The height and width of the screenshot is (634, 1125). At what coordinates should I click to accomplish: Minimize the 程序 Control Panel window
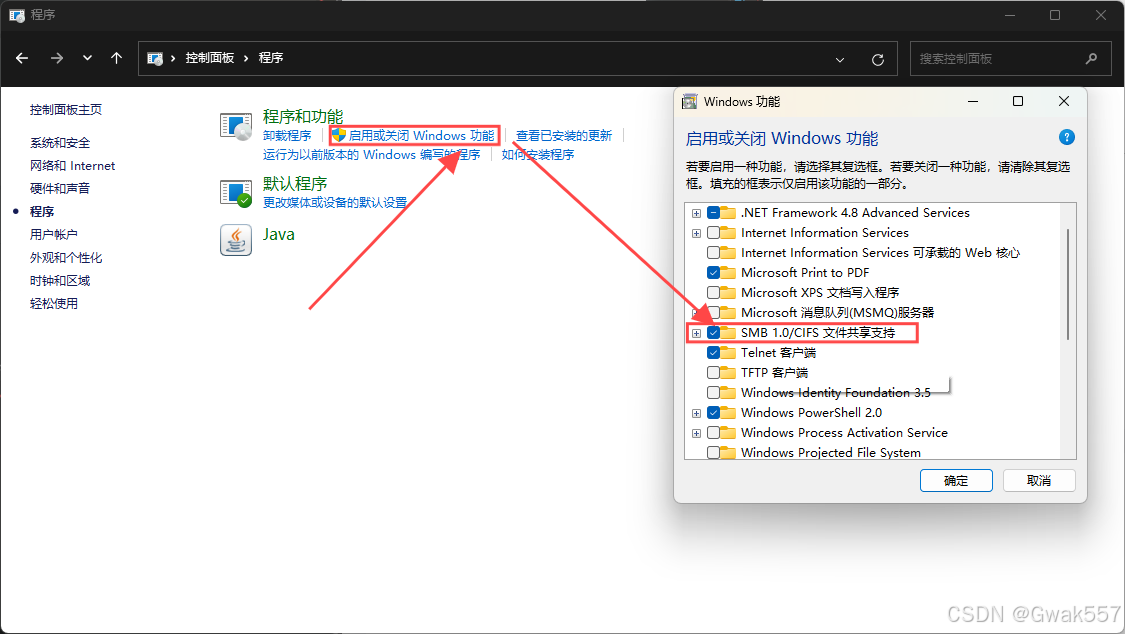tap(1009, 15)
